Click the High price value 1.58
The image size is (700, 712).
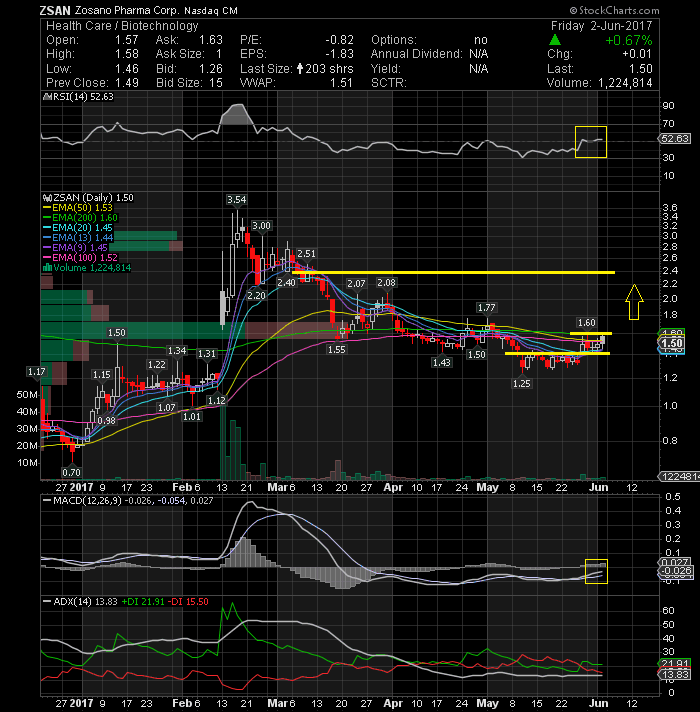pos(127,54)
